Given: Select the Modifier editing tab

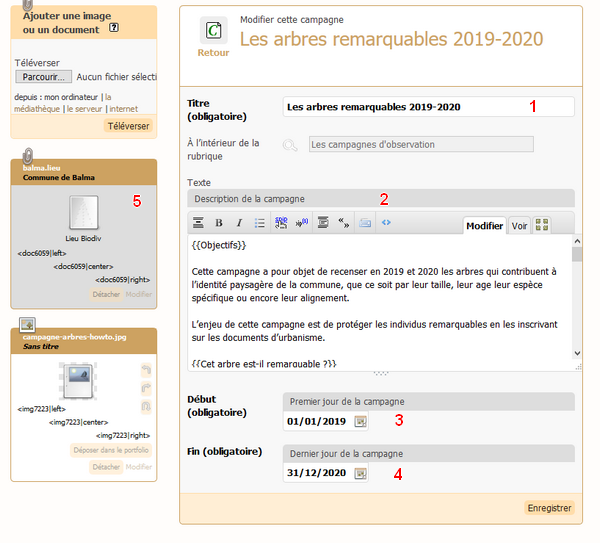Looking at the screenshot, I should [x=485, y=226].
